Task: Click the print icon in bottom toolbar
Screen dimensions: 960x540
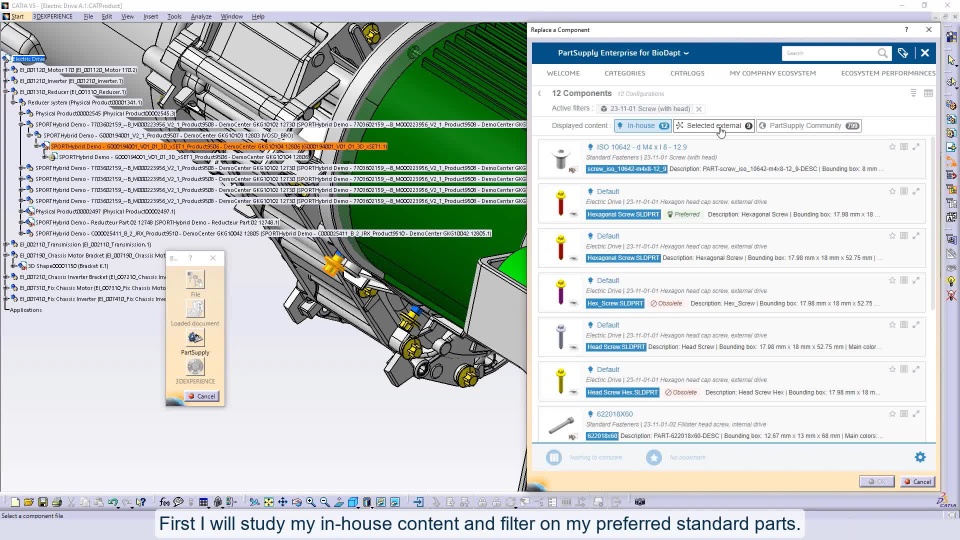Action: [x=57, y=502]
